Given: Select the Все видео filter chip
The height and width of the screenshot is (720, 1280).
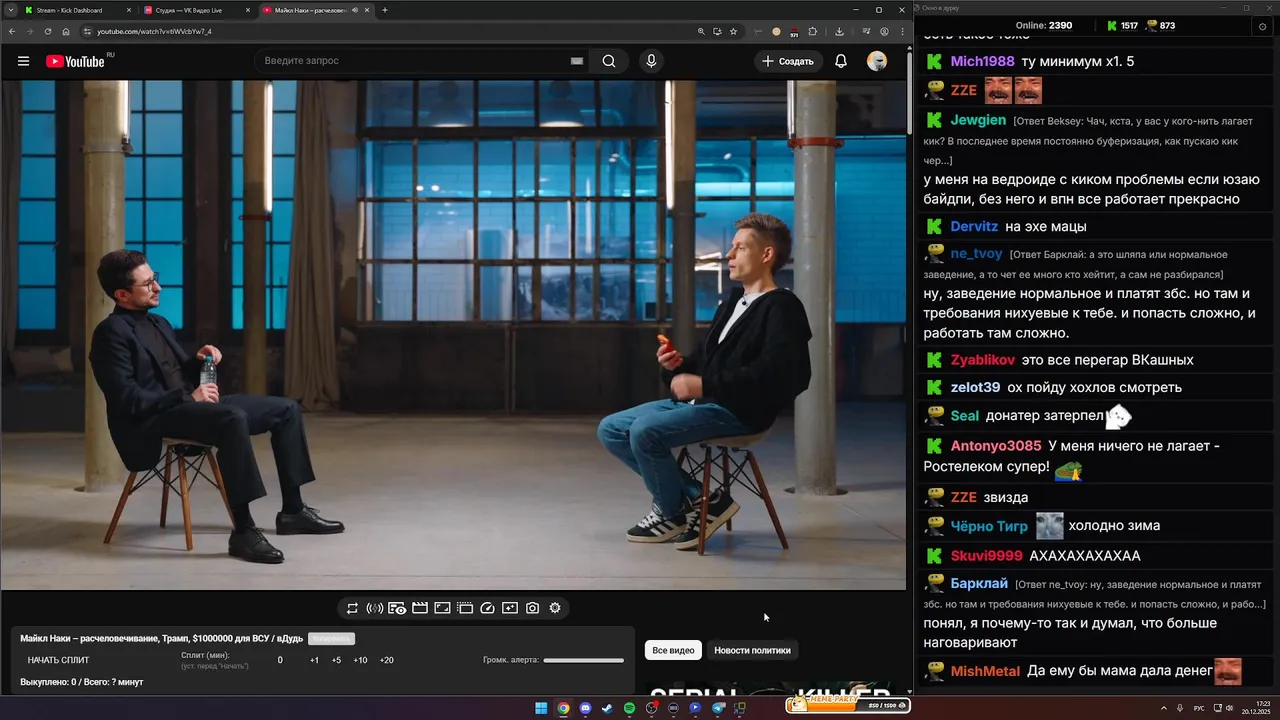Looking at the screenshot, I should tap(673, 650).
